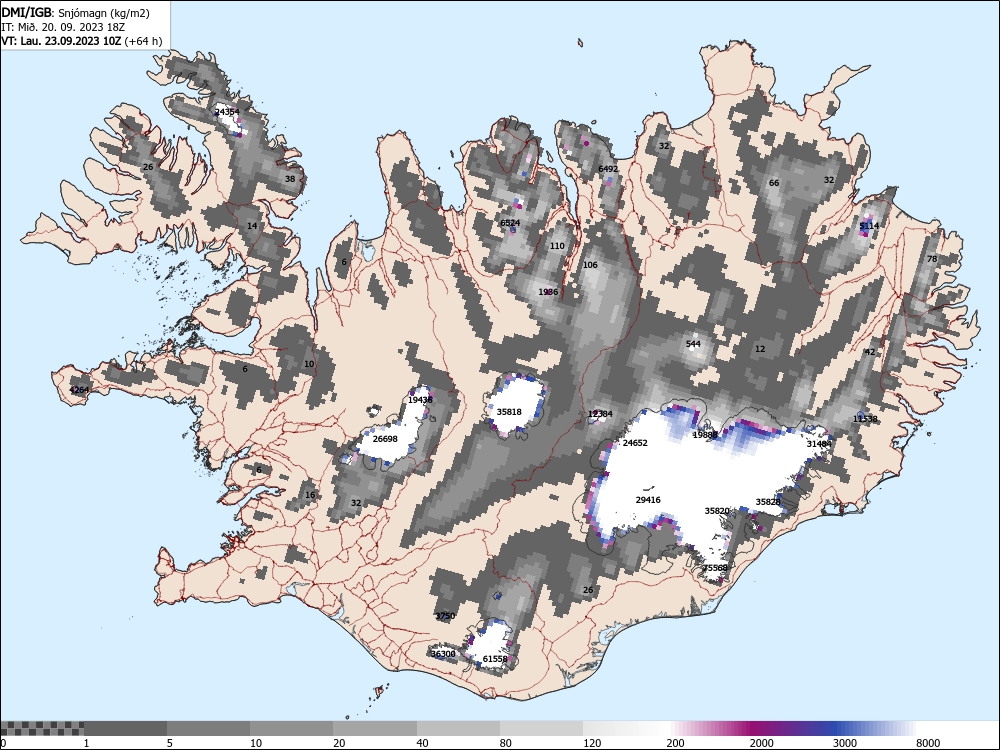Viewport: 1000px width, 750px height.
Task: Click the 35818 value on Hofsjökull
Action: tap(509, 412)
